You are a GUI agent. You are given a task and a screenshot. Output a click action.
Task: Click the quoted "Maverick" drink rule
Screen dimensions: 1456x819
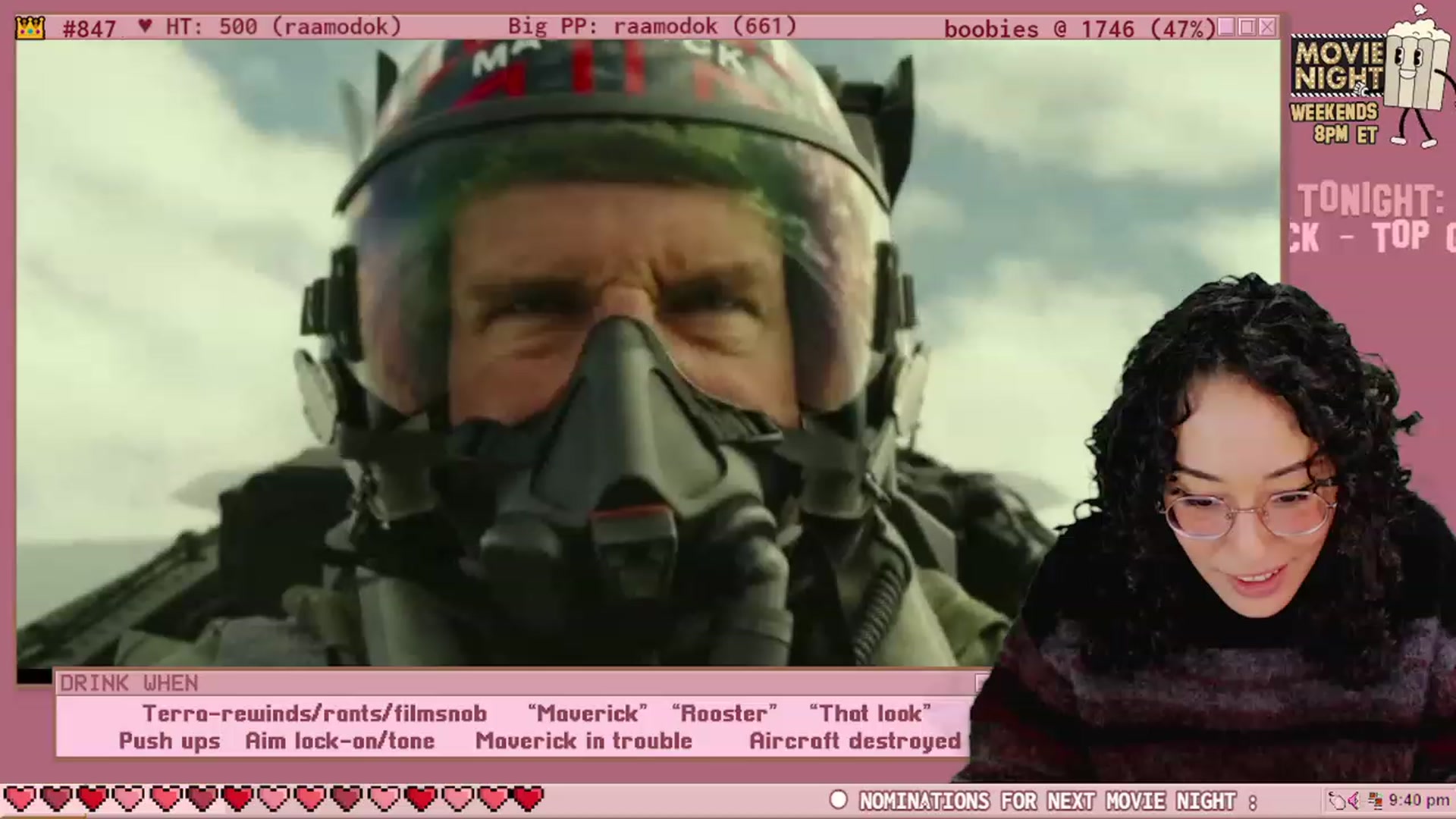(588, 714)
